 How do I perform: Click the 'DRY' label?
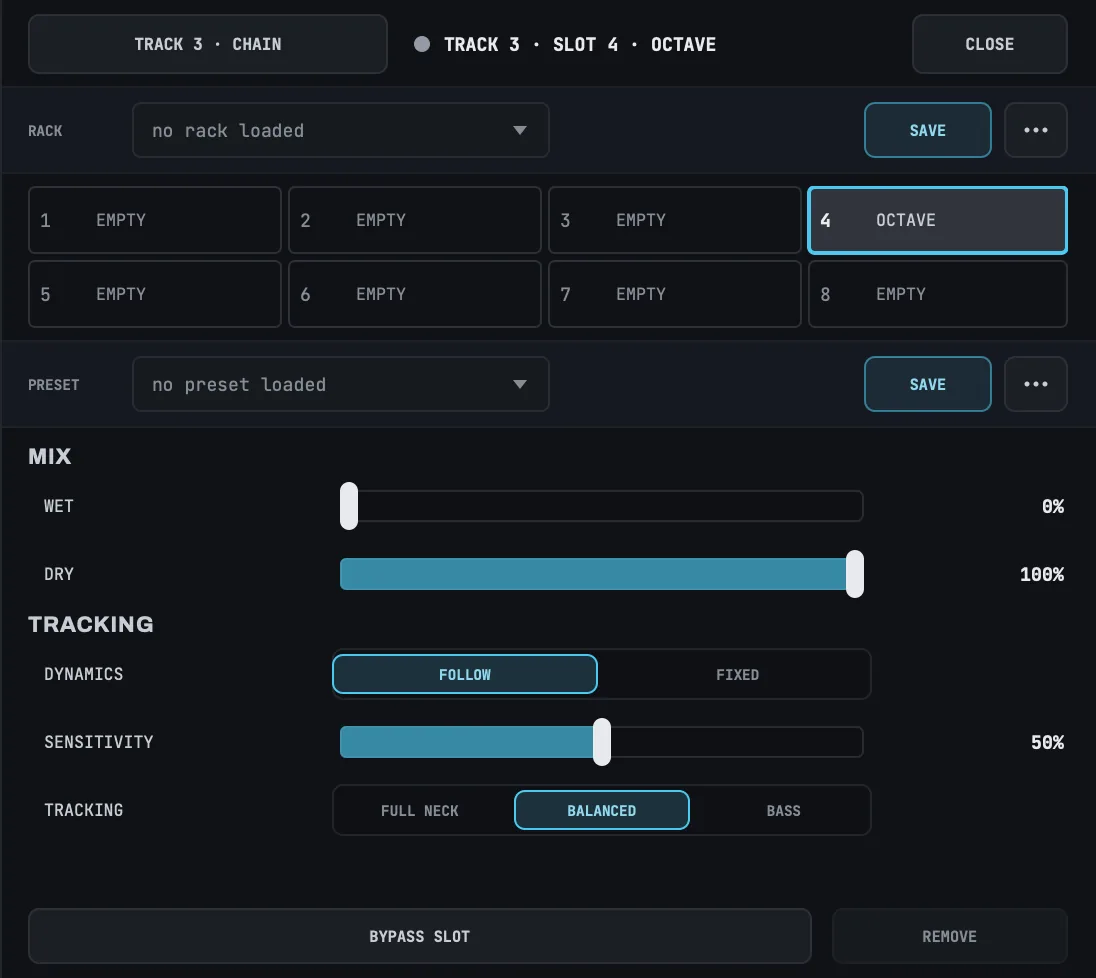coord(59,575)
